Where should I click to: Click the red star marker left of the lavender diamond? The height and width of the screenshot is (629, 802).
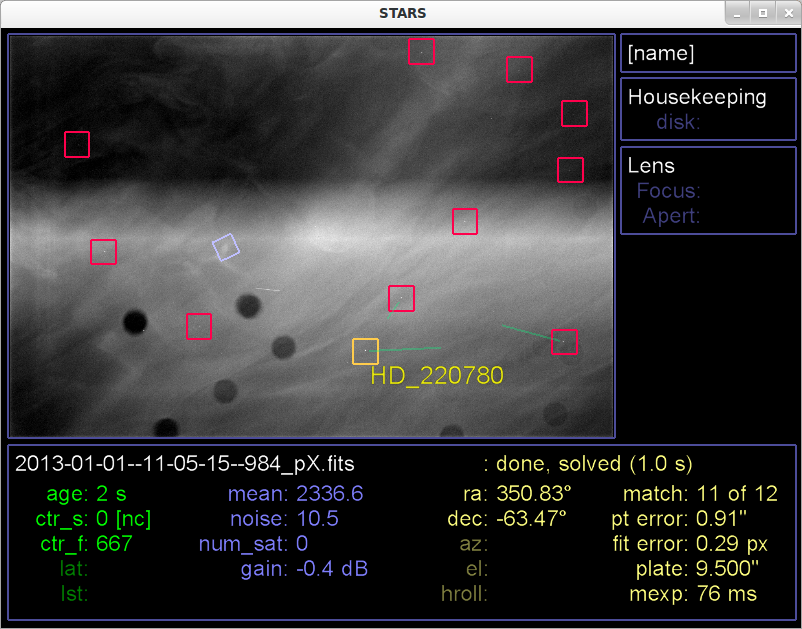coord(103,252)
